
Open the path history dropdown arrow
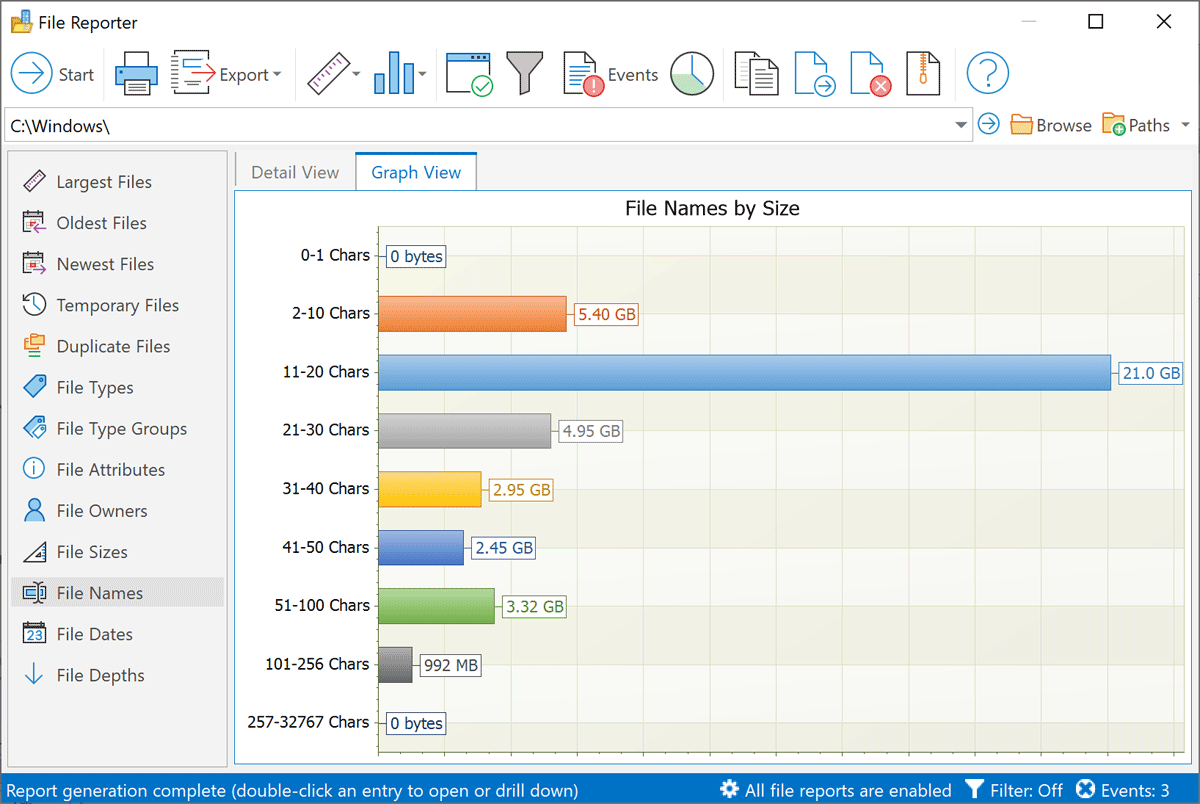point(960,124)
